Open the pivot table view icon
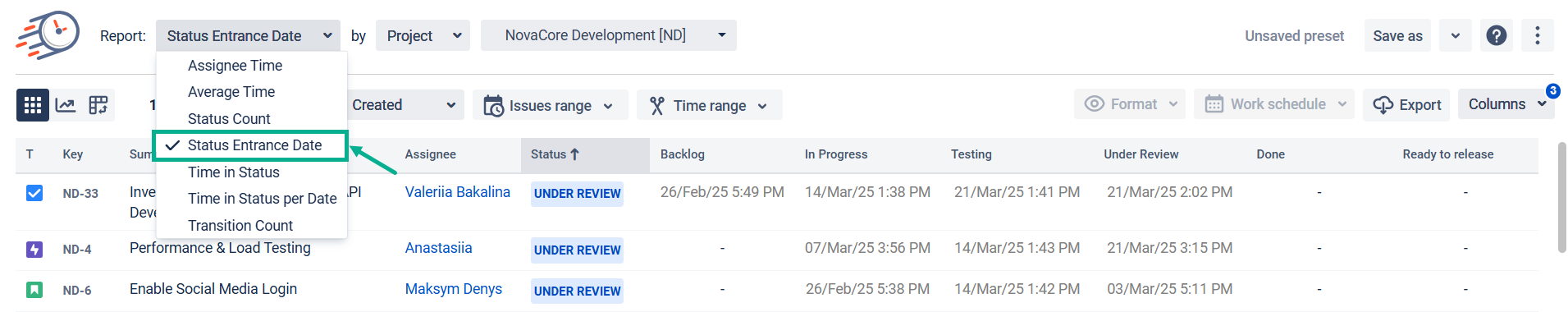1568x312 pixels. (x=98, y=105)
